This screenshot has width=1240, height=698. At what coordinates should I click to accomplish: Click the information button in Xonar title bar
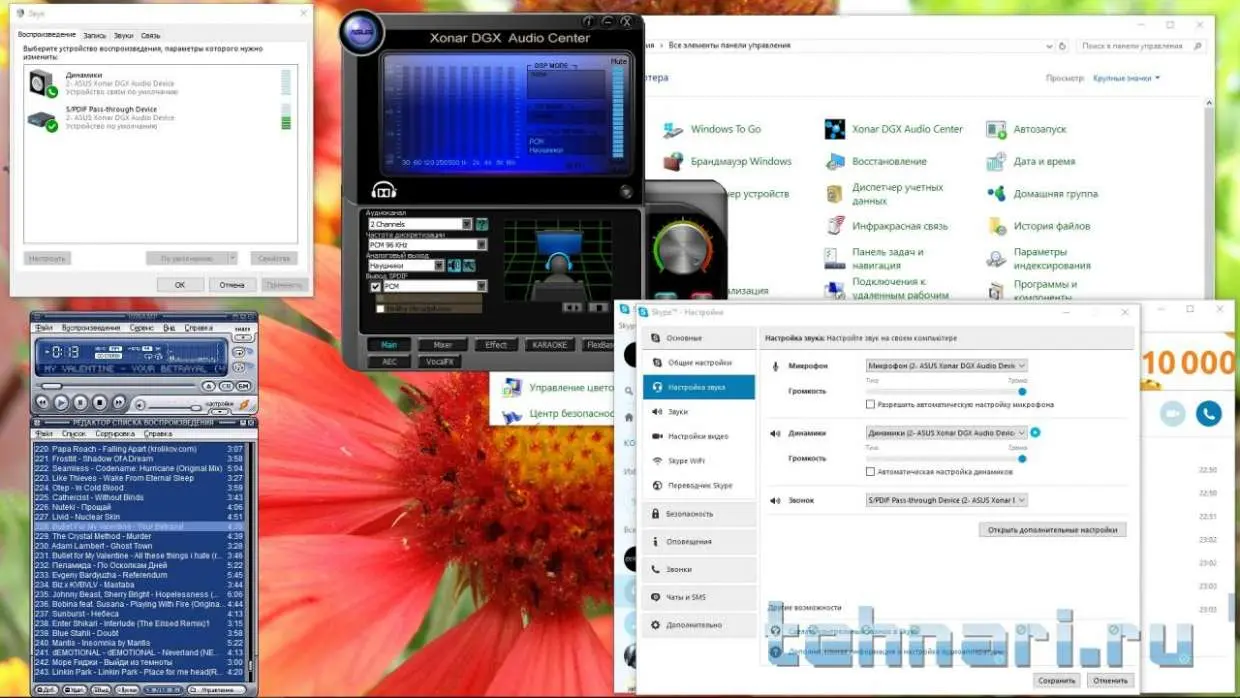[587, 21]
